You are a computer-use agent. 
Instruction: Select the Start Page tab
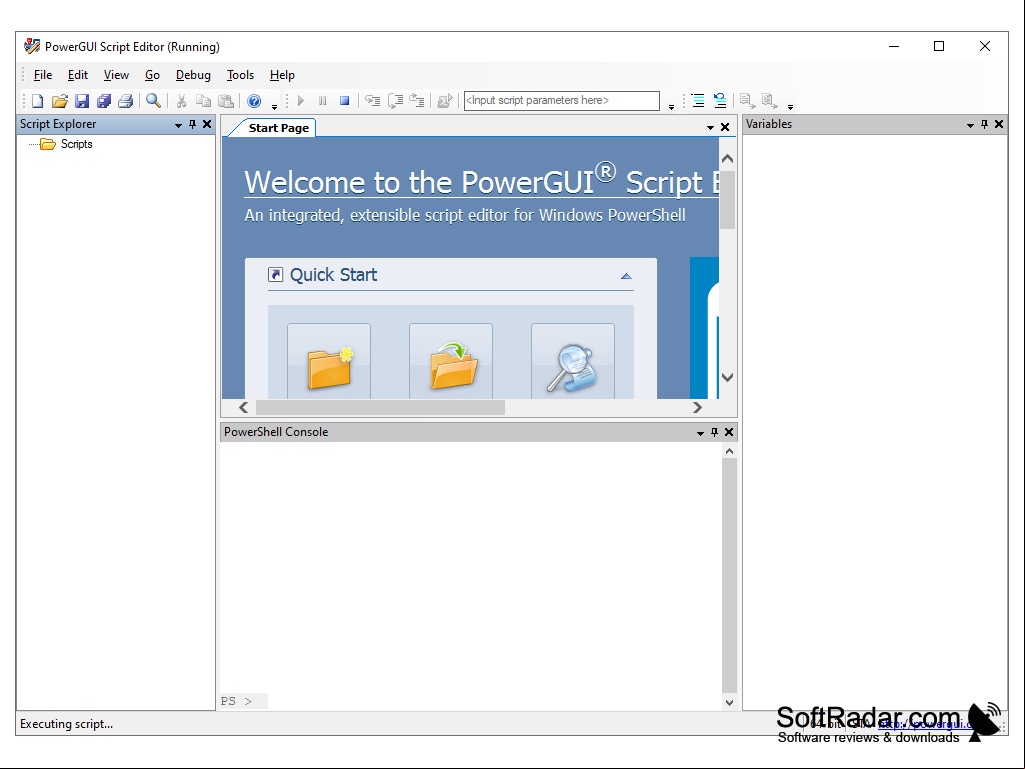point(278,128)
